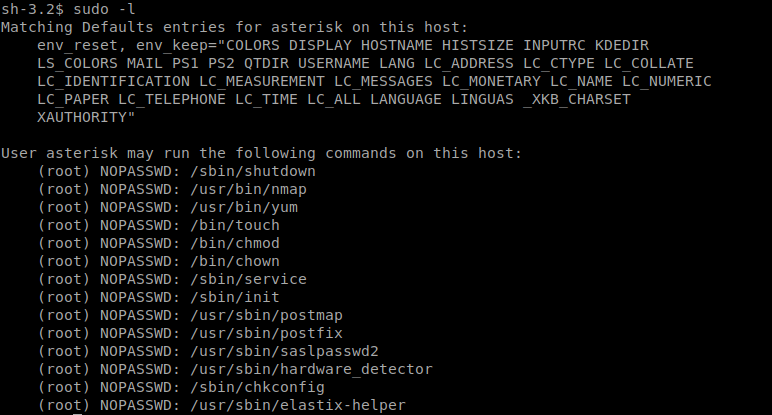
Task: Click the 'User asterisk may run' heading
Action: point(261,153)
